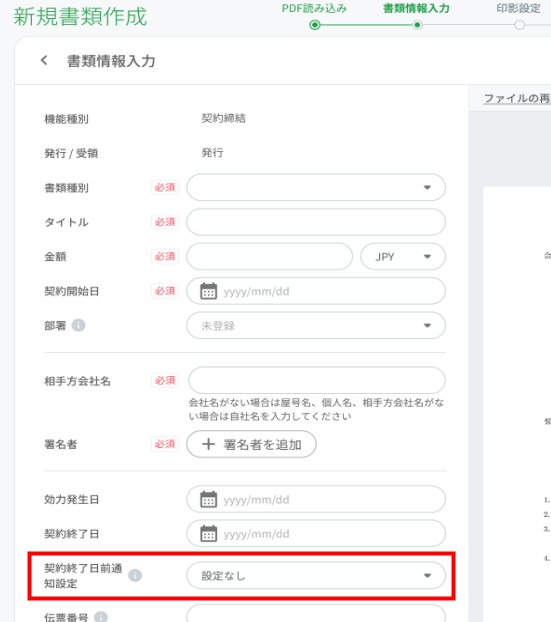Go back using the arrow beside 書類情報入力
This screenshot has width=551, height=622.
coord(44,61)
